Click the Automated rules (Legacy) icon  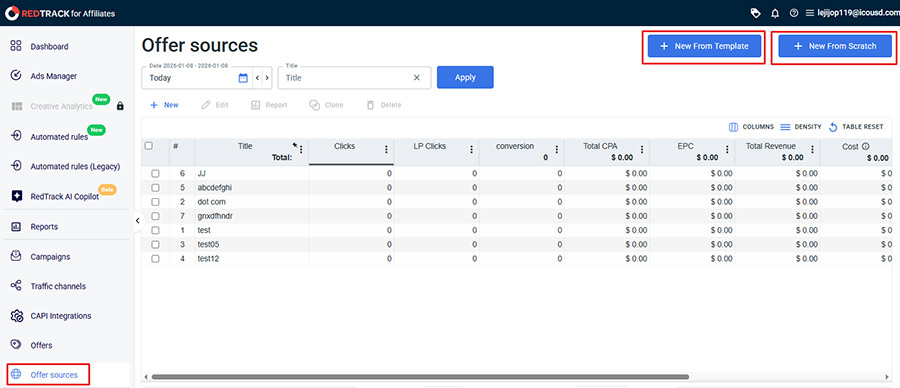[x=16, y=166]
